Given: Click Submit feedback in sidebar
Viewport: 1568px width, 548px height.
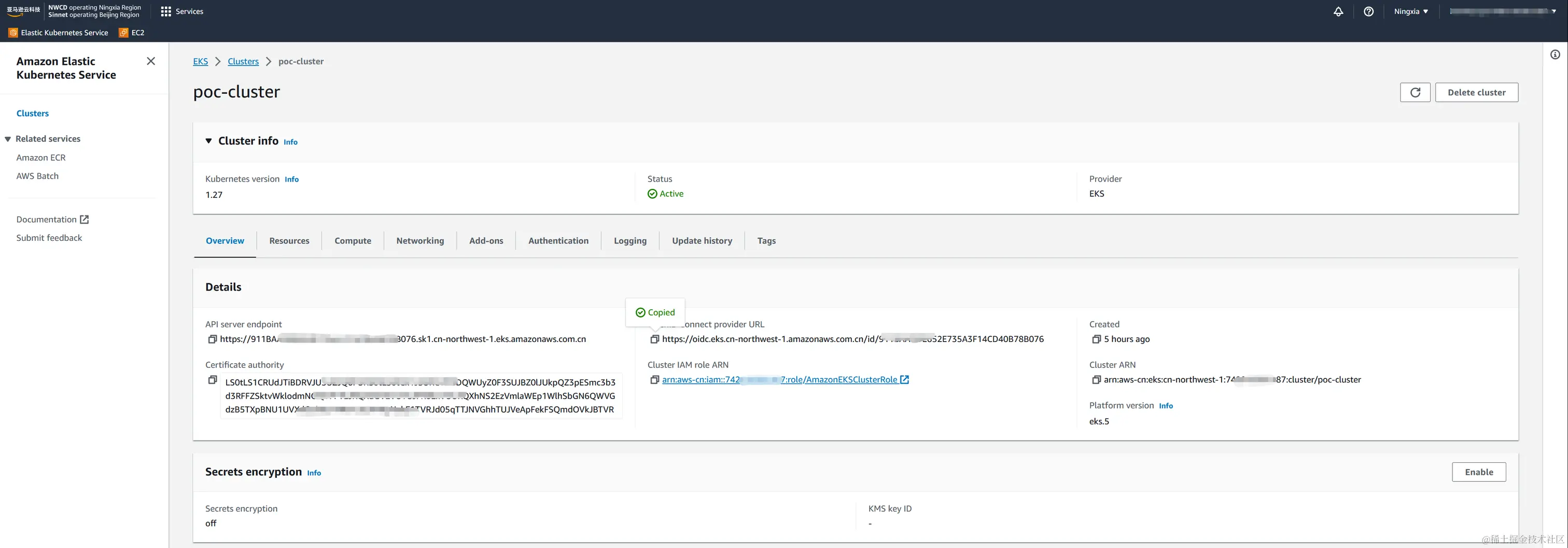Looking at the screenshot, I should [x=49, y=238].
